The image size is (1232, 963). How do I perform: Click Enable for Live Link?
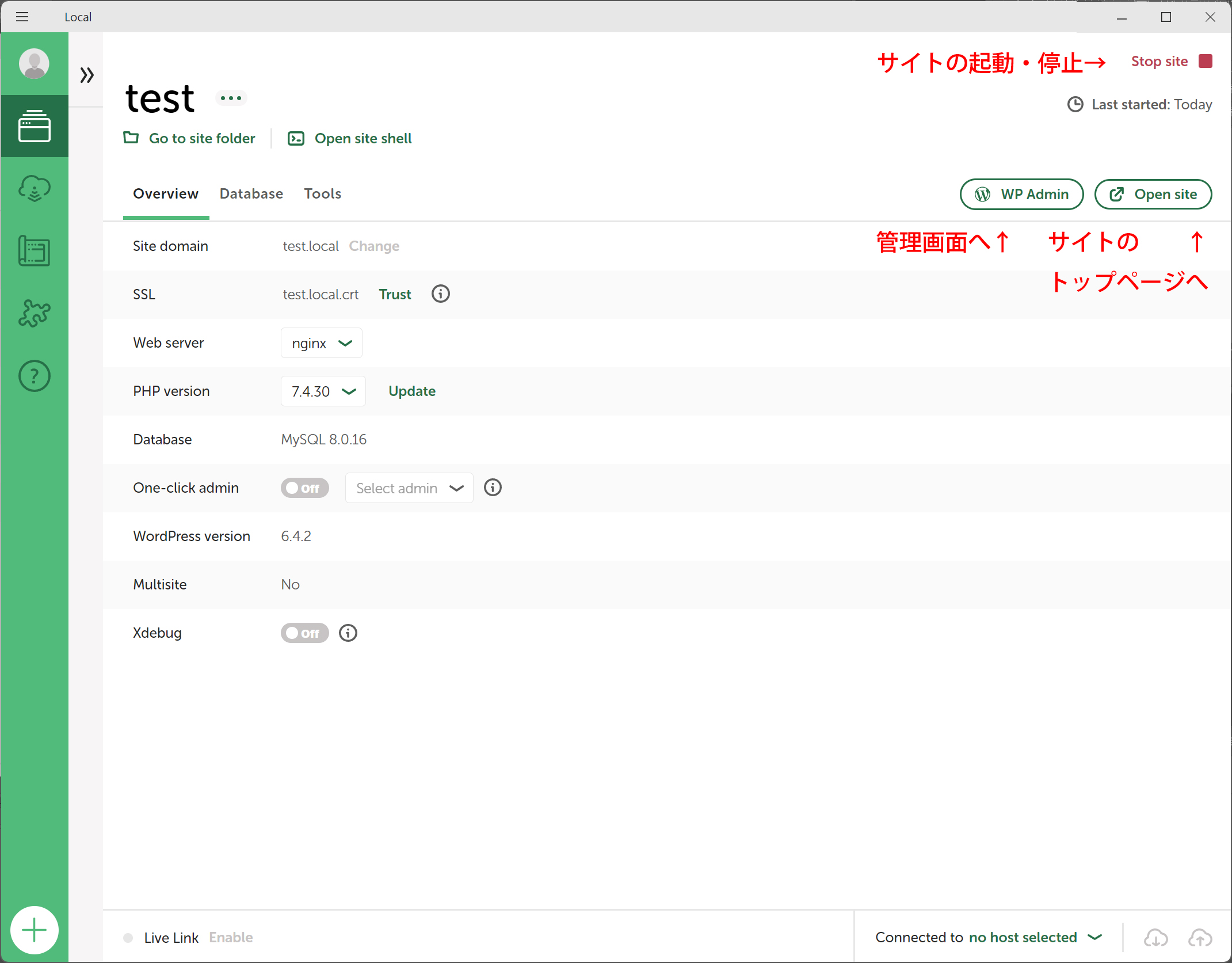pos(231,937)
